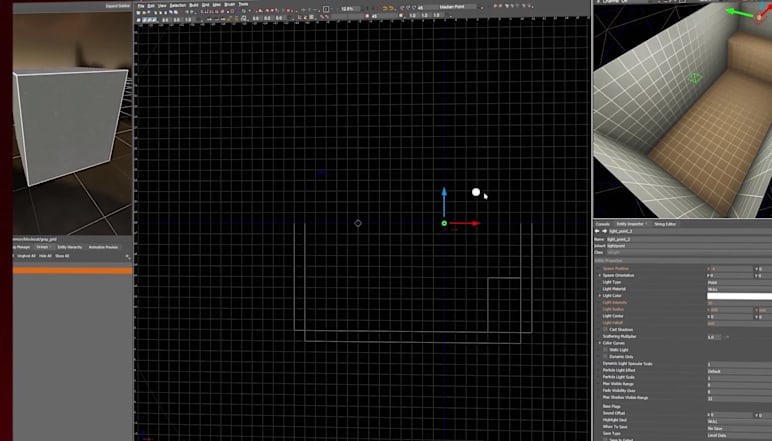Image resolution: width=772 pixels, height=441 pixels.
Task: Open the Brush menu
Action: 229,4
